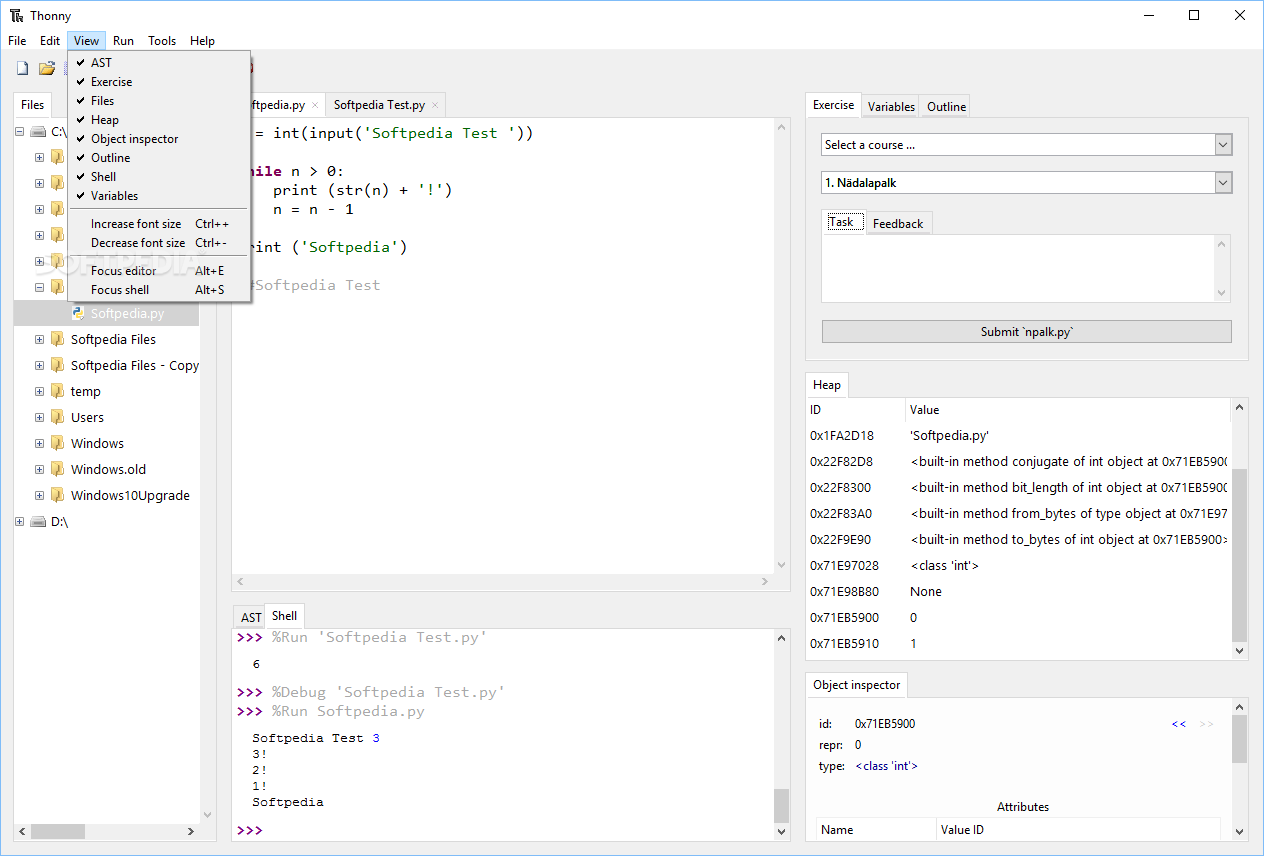Click the editor's right horizontal scroll arrow
1264x856 pixels.
[767, 581]
